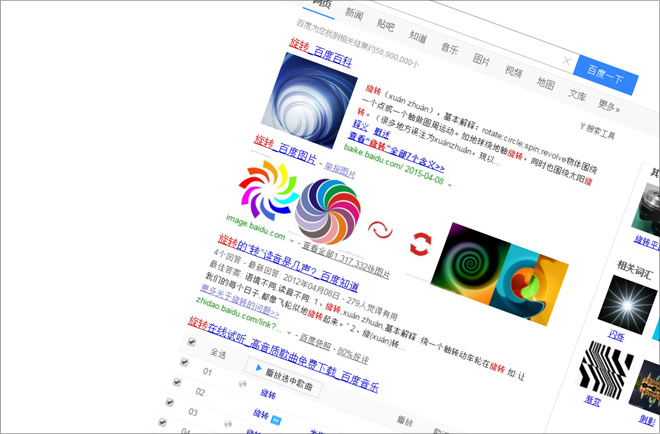660x434 pixels.
Task: Switch to the 新闻 tab
Action: tap(354, 14)
